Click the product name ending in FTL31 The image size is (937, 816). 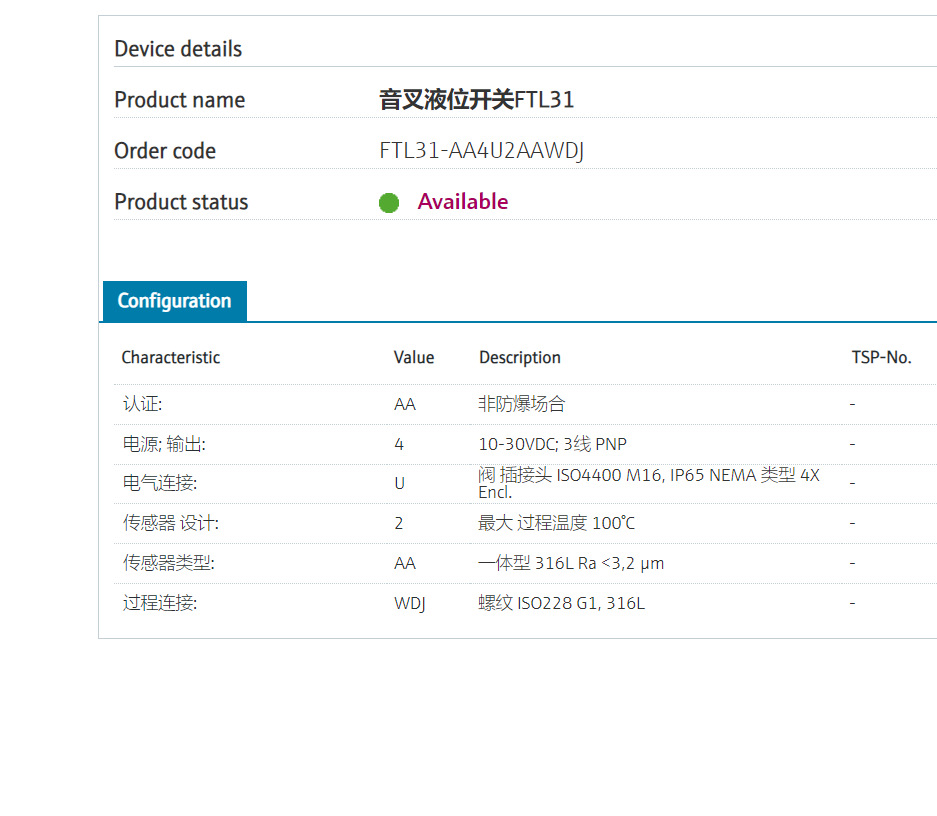tap(476, 100)
